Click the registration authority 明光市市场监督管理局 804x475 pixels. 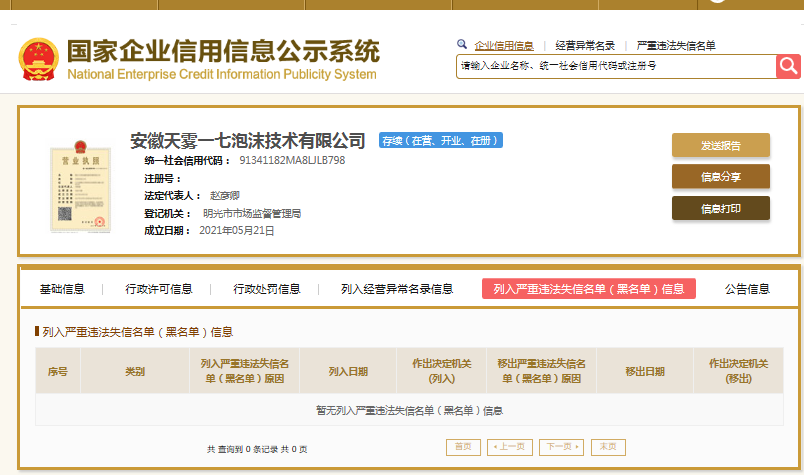(252, 213)
